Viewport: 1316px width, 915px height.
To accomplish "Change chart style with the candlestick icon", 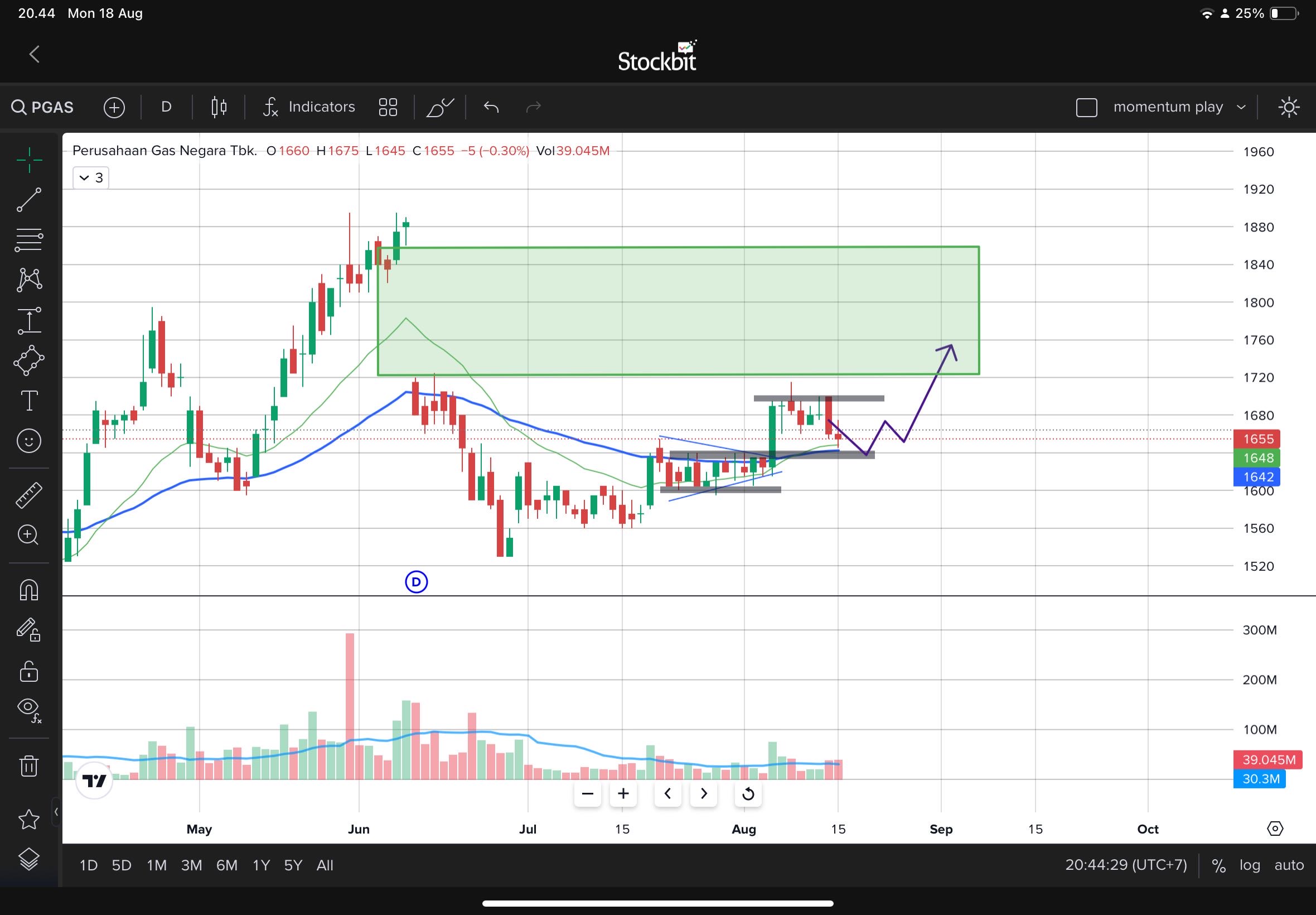I will (x=219, y=107).
